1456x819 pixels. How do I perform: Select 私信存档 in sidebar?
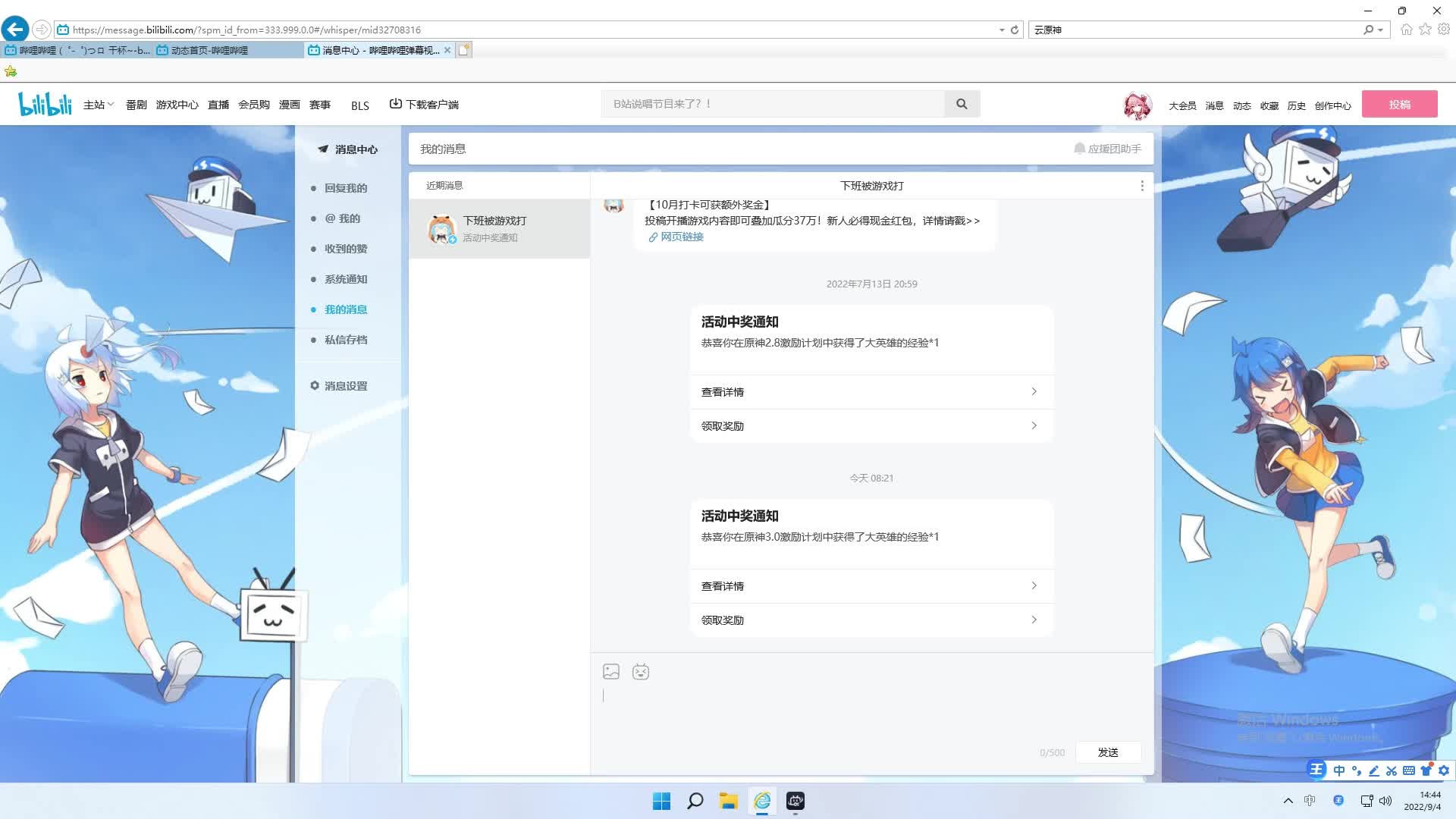pyautogui.click(x=346, y=340)
